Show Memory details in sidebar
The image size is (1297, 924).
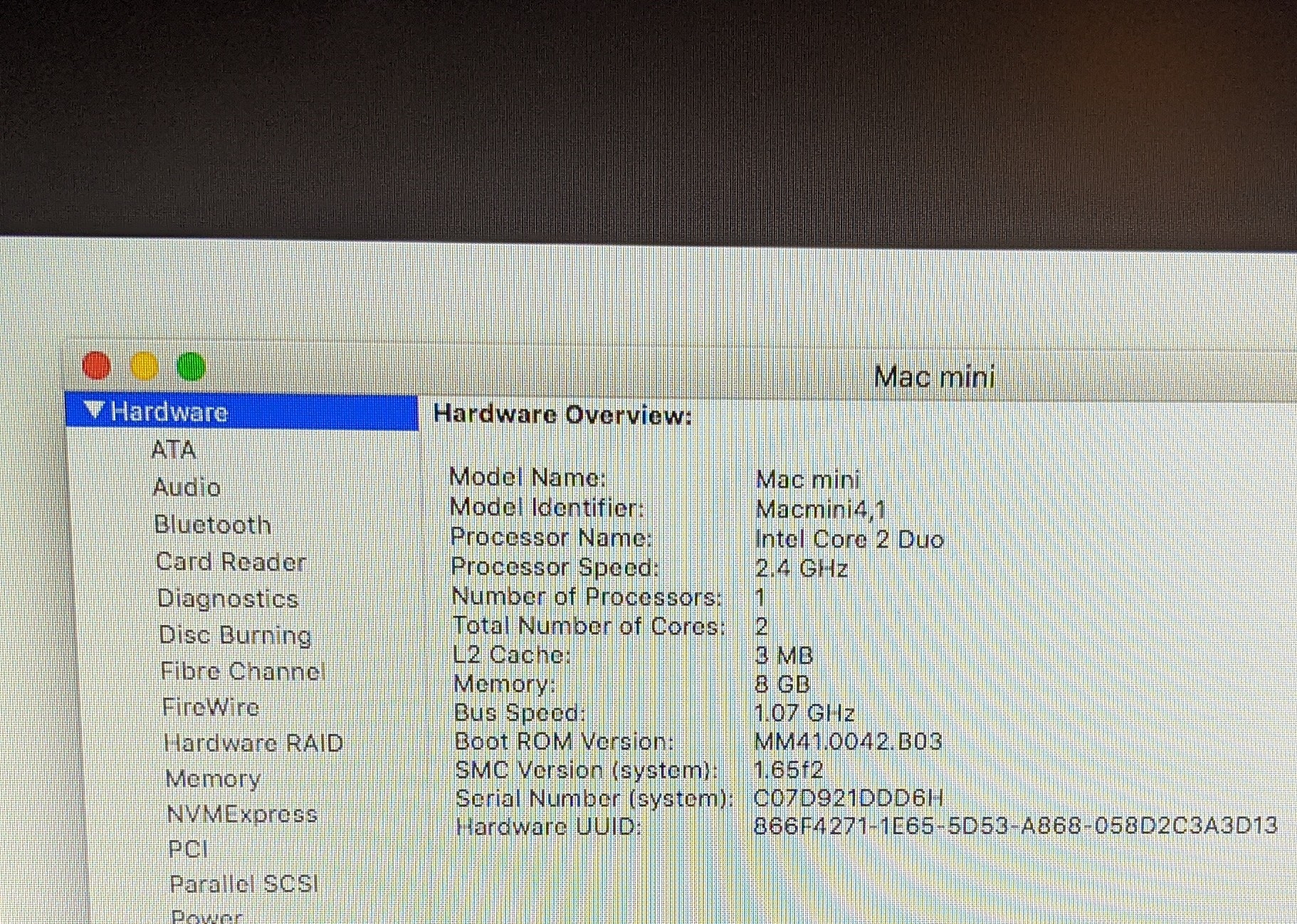point(213,779)
